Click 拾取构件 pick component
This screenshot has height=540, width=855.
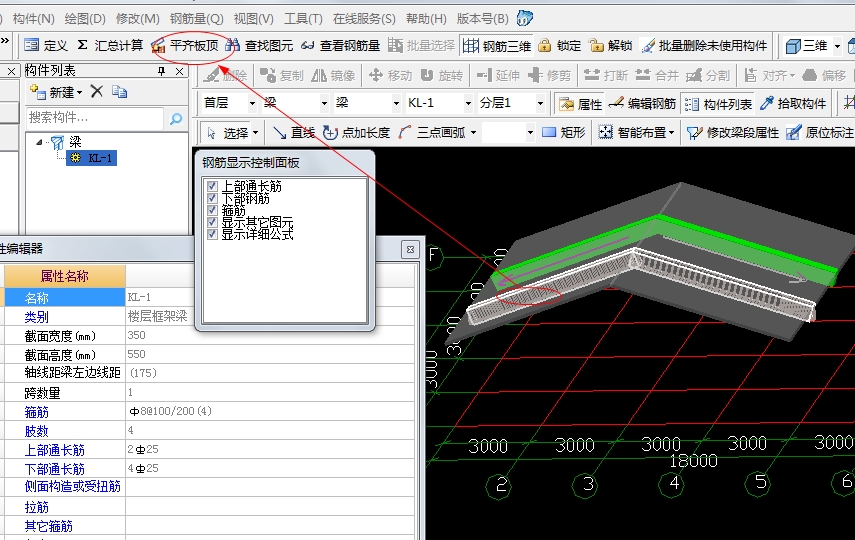(x=793, y=104)
